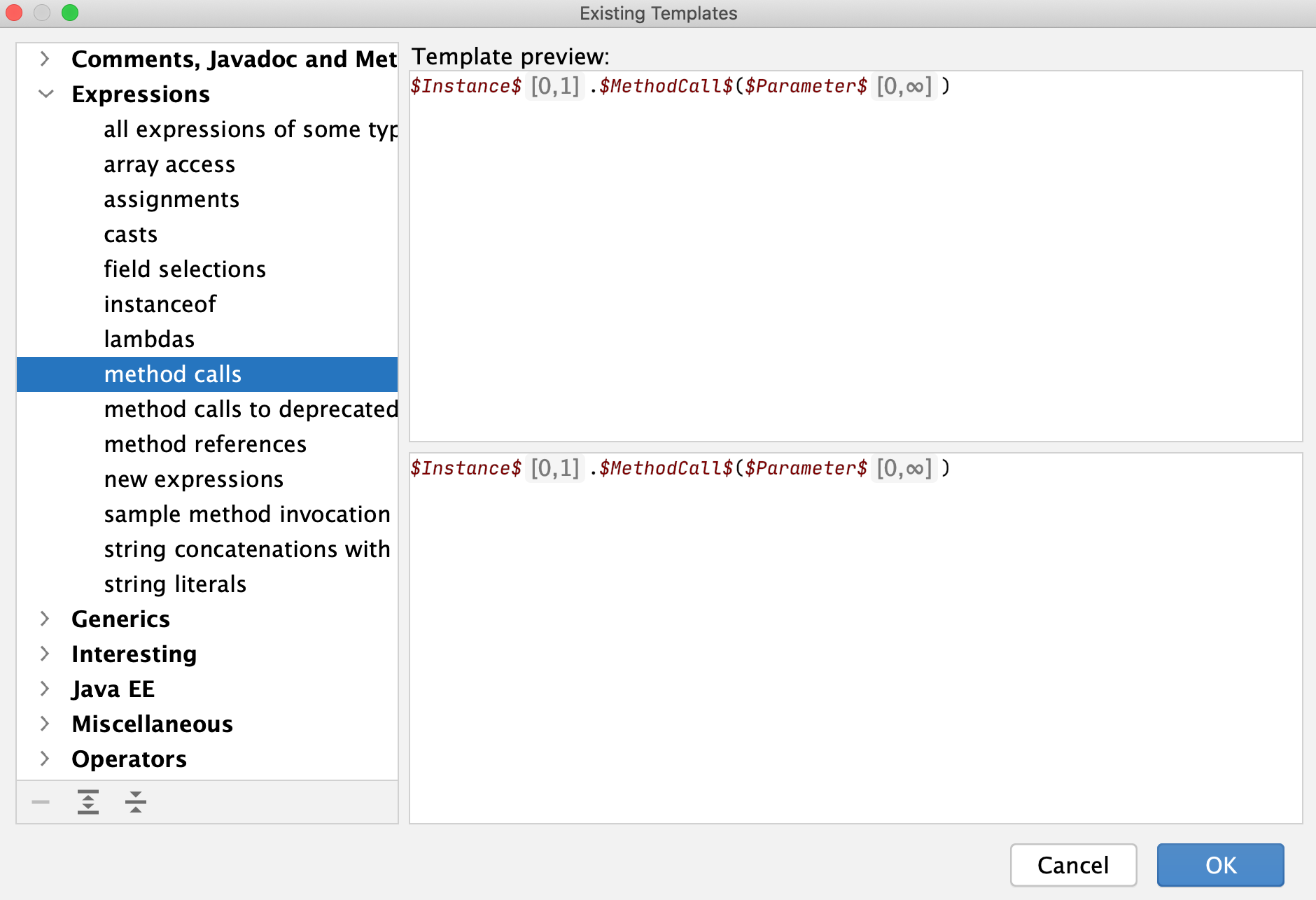Select the field selections template
This screenshot has width=1316, height=900.
tap(184, 269)
